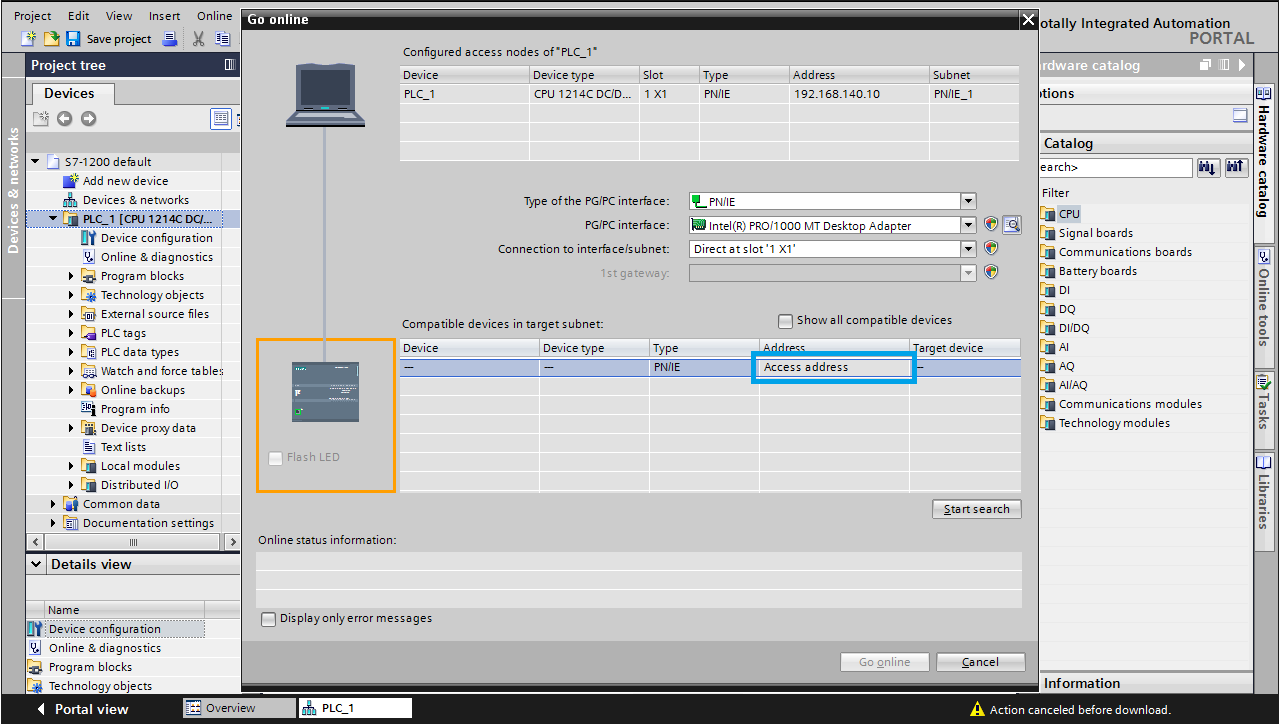Click the search up icon in Catalog
The height and width of the screenshot is (725, 1280).
coord(1237,167)
